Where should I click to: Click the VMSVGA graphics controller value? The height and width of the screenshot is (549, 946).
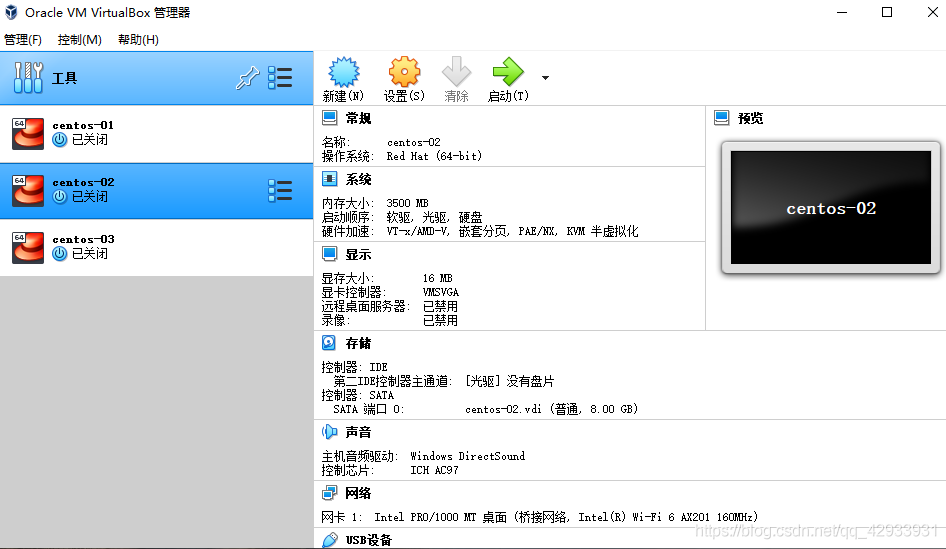[x=440, y=292]
